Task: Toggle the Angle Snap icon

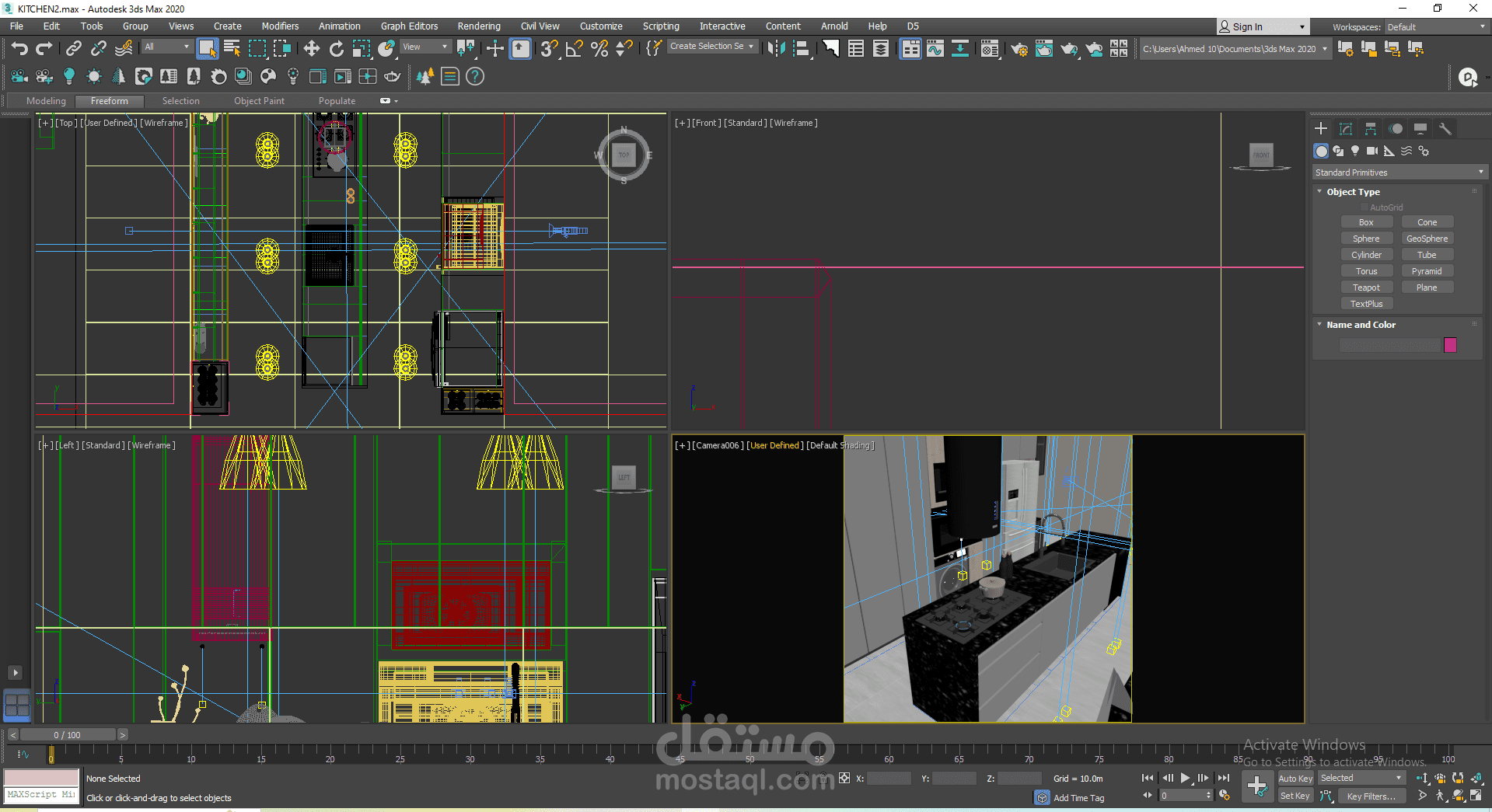Action: tap(575, 49)
